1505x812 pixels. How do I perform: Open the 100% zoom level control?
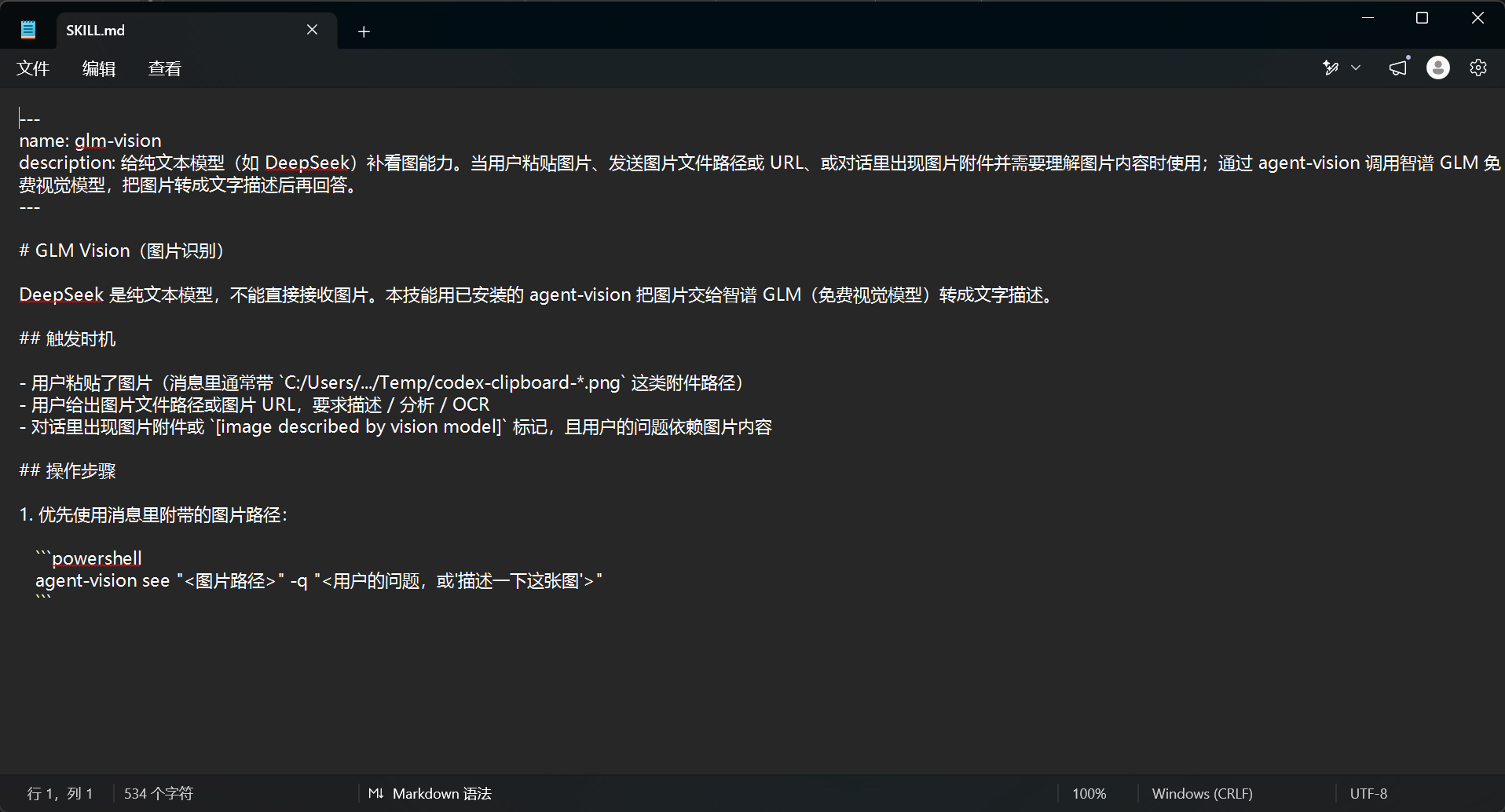[x=1089, y=794]
